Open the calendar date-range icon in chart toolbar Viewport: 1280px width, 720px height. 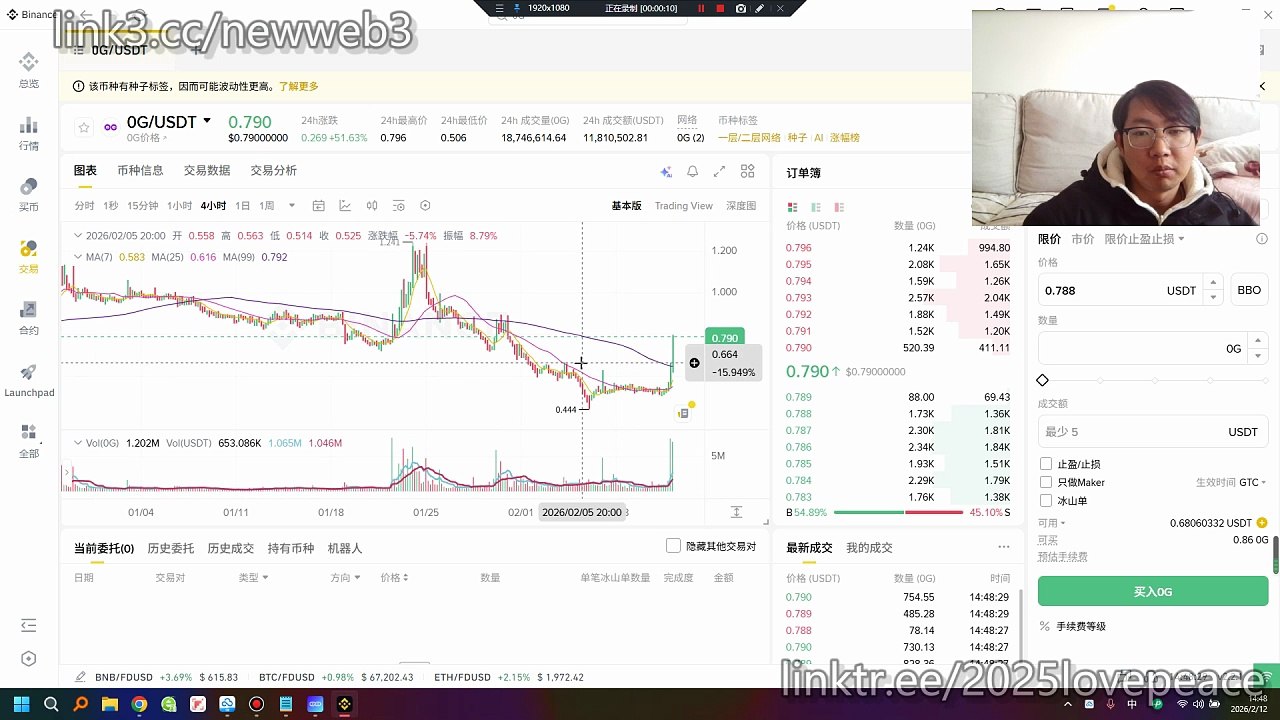318,206
